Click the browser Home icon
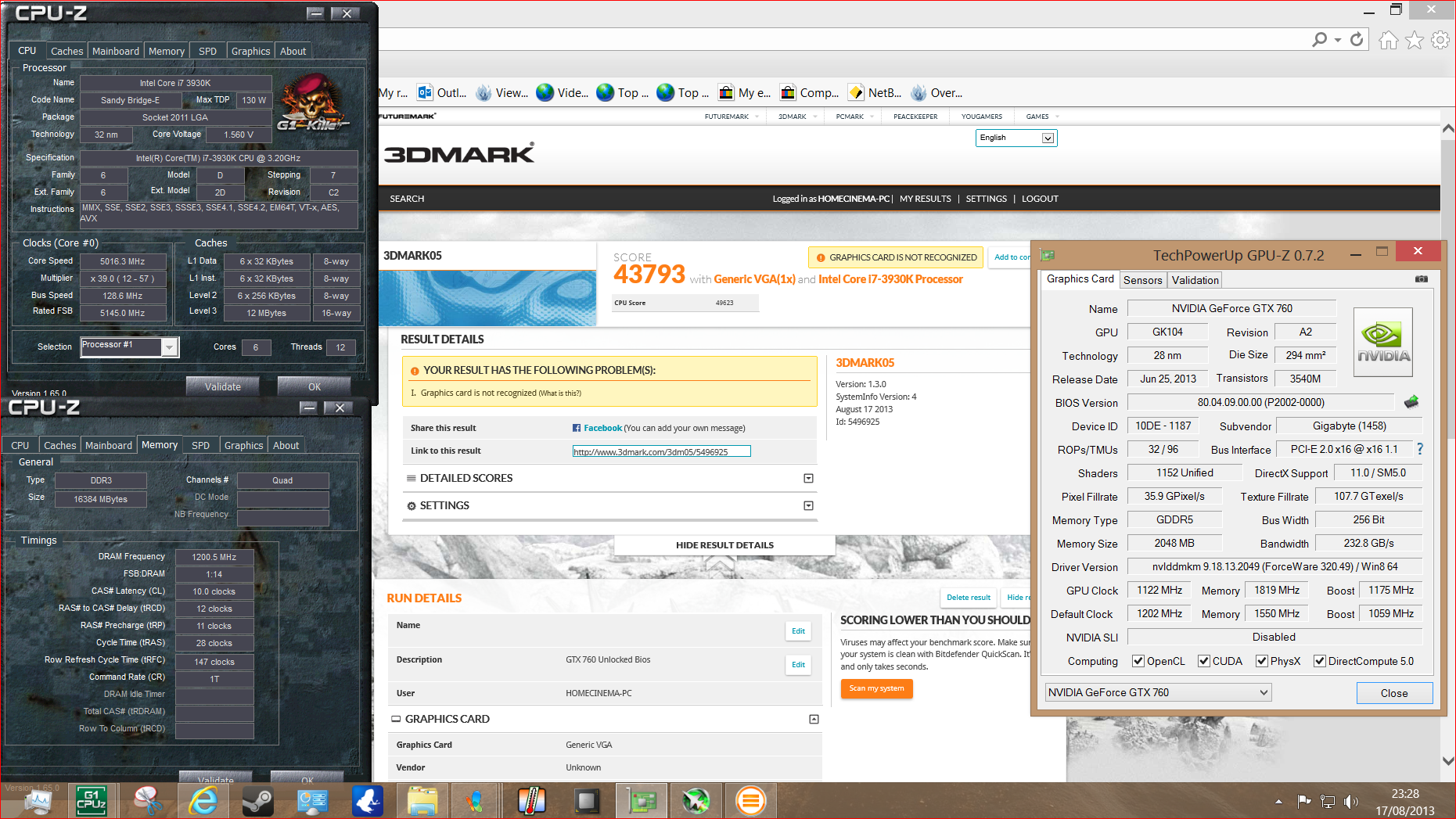The height and width of the screenshot is (819, 1456). [x=1388, y=40]
